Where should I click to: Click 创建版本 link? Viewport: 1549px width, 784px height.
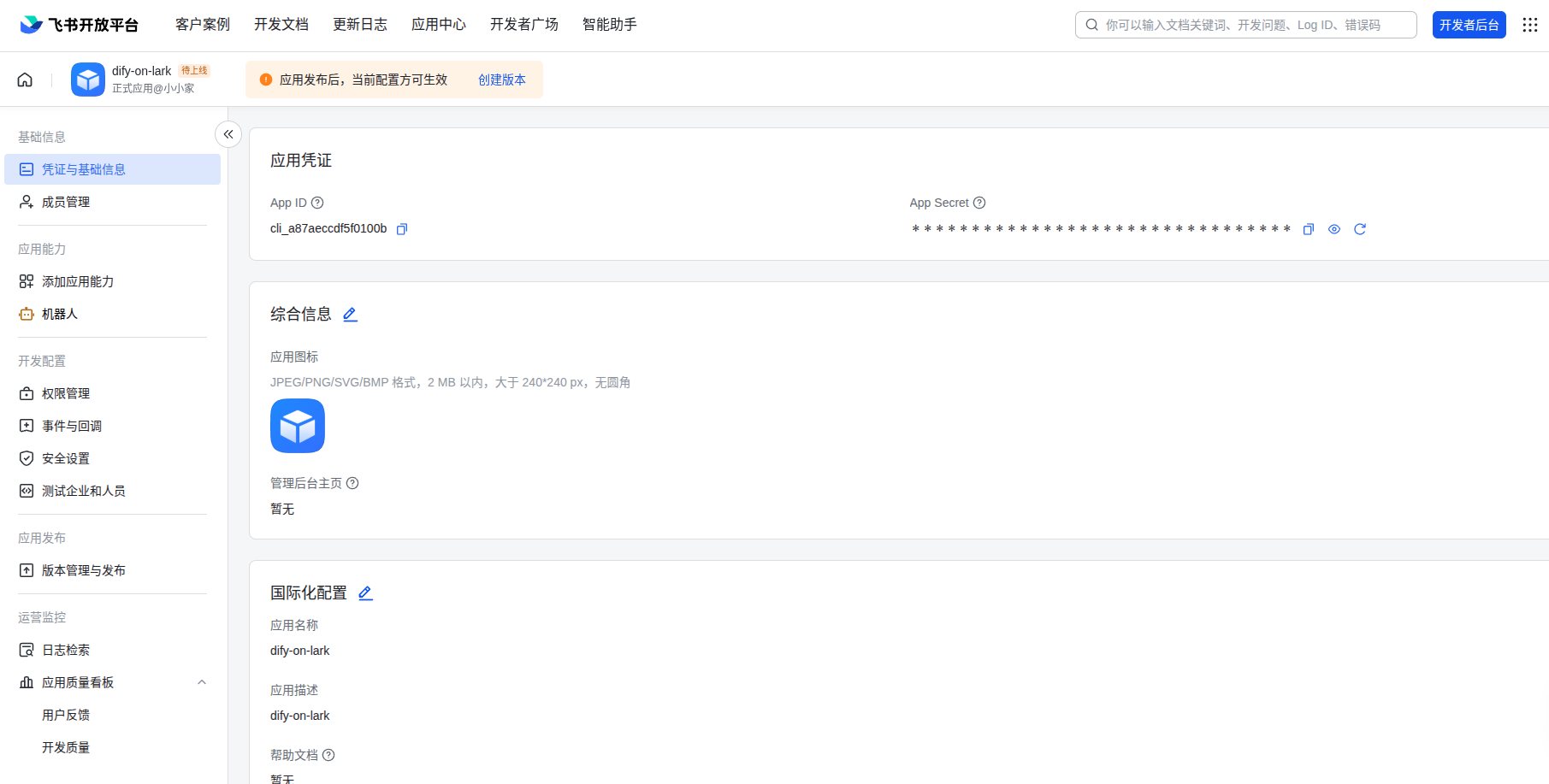point(502,80)
